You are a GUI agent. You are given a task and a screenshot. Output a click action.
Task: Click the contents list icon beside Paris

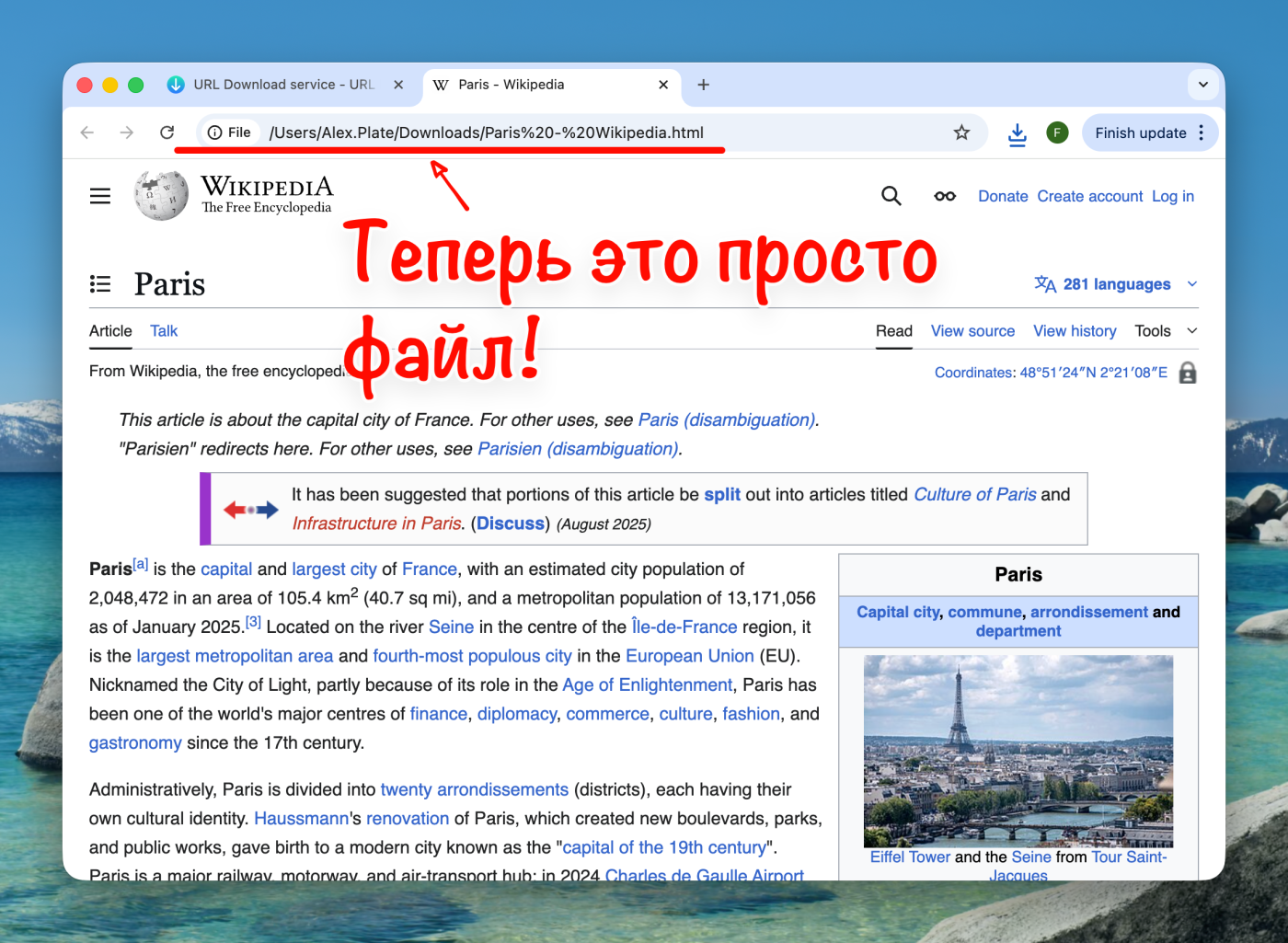[x=100, y=283]
